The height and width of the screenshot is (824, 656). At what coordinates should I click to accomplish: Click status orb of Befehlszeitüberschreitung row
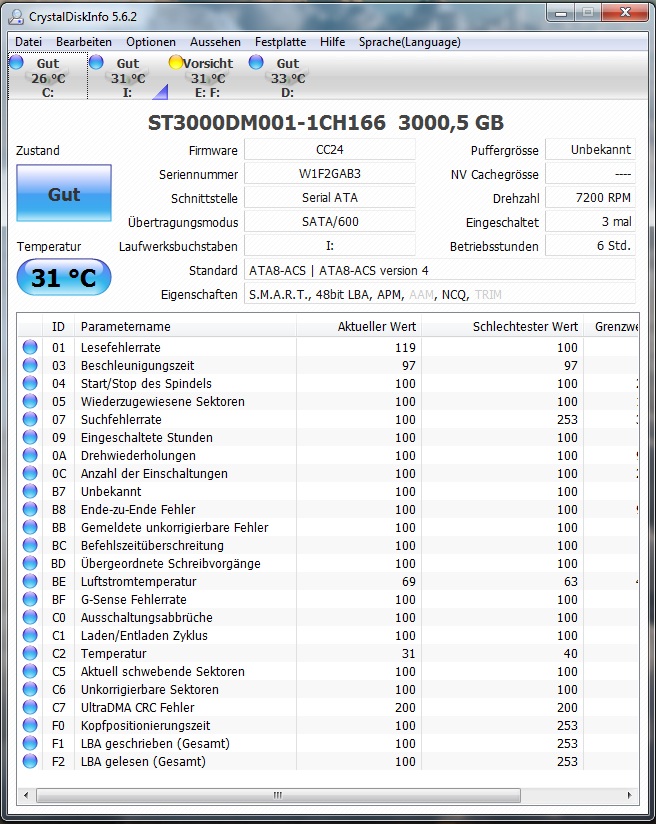(x=30, y=545)
